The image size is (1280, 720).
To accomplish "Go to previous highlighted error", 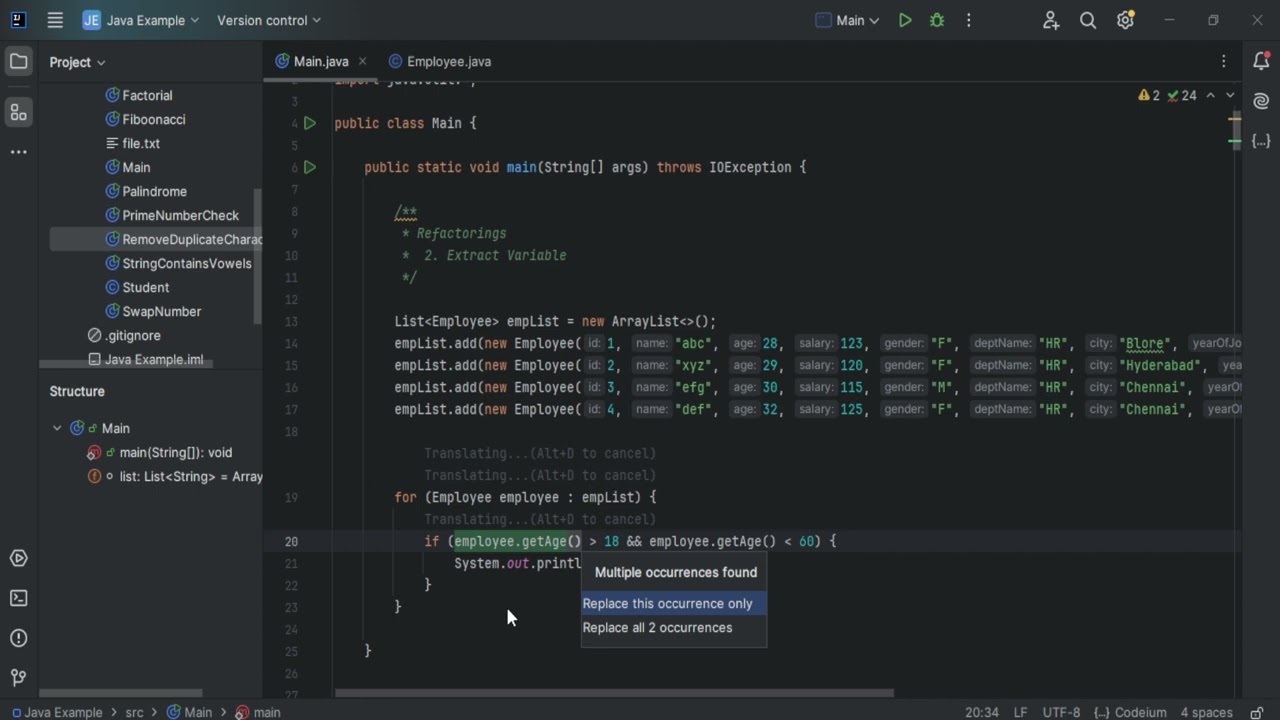I will coord(1210,95).
